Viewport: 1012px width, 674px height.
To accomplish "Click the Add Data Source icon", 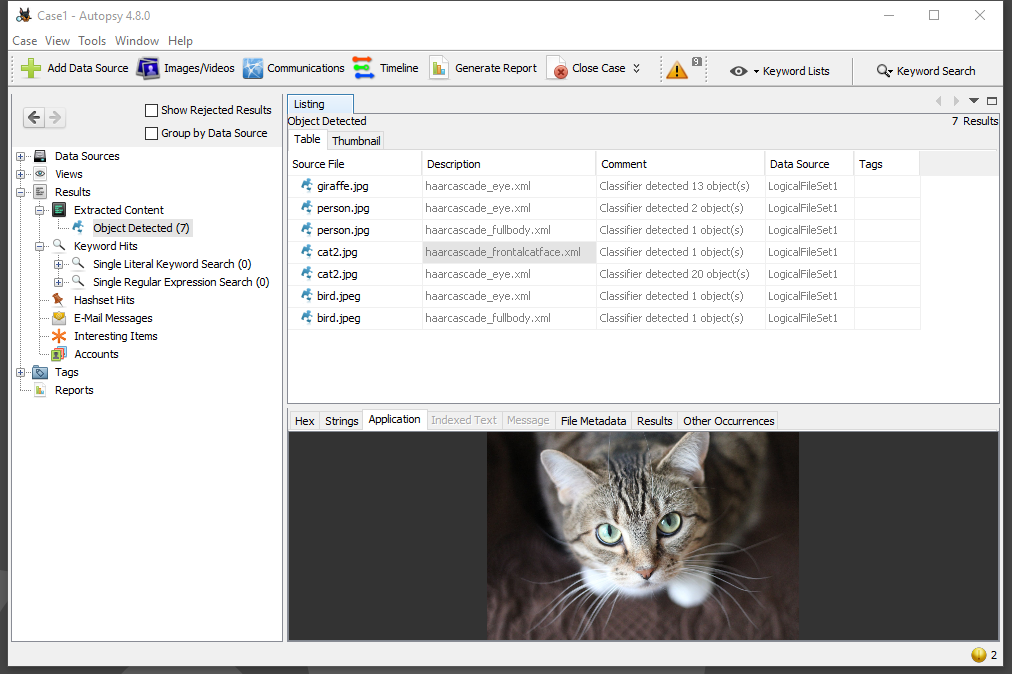I will point(29,69).
